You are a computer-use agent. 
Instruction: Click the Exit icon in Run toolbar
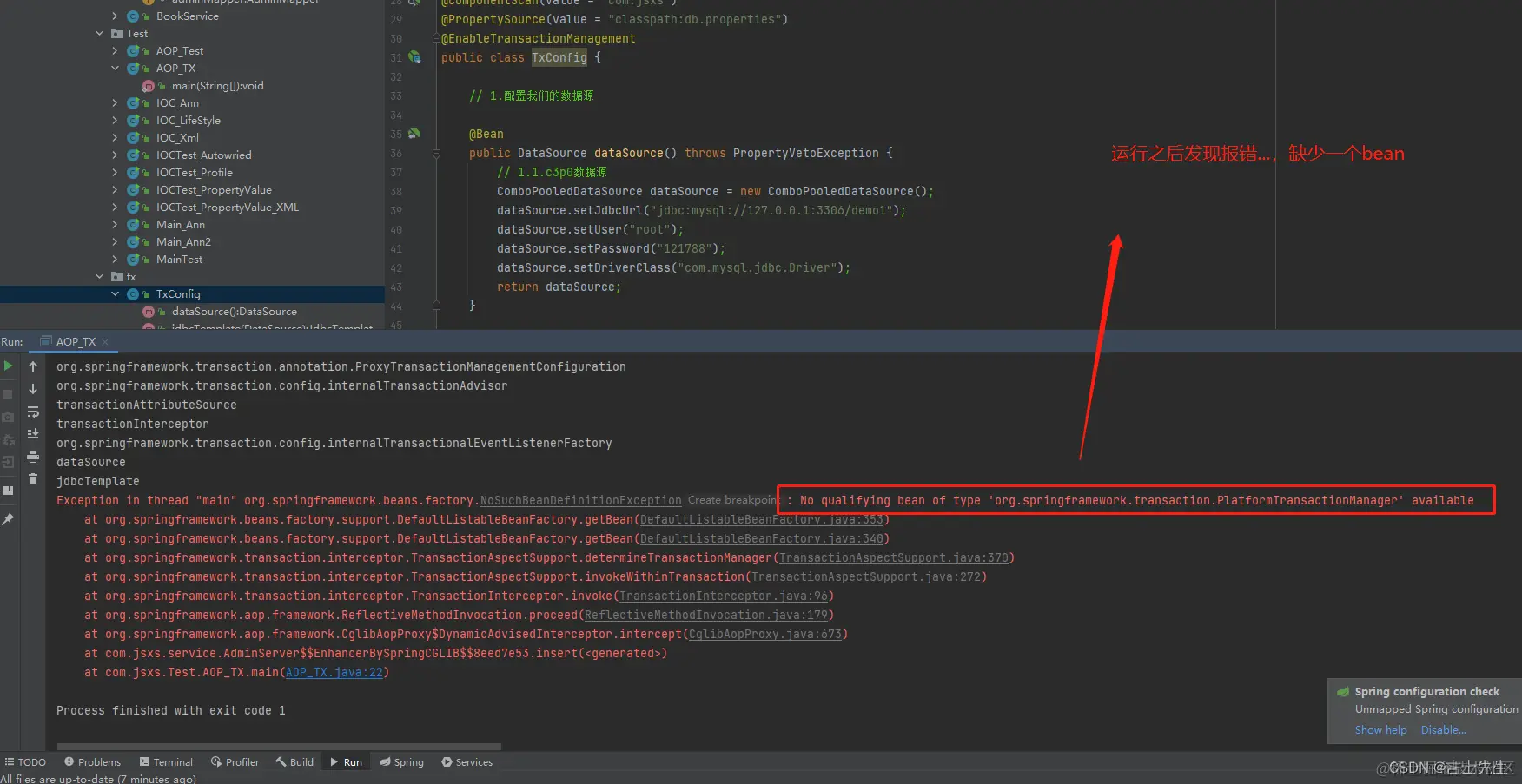tap(9, 462)
